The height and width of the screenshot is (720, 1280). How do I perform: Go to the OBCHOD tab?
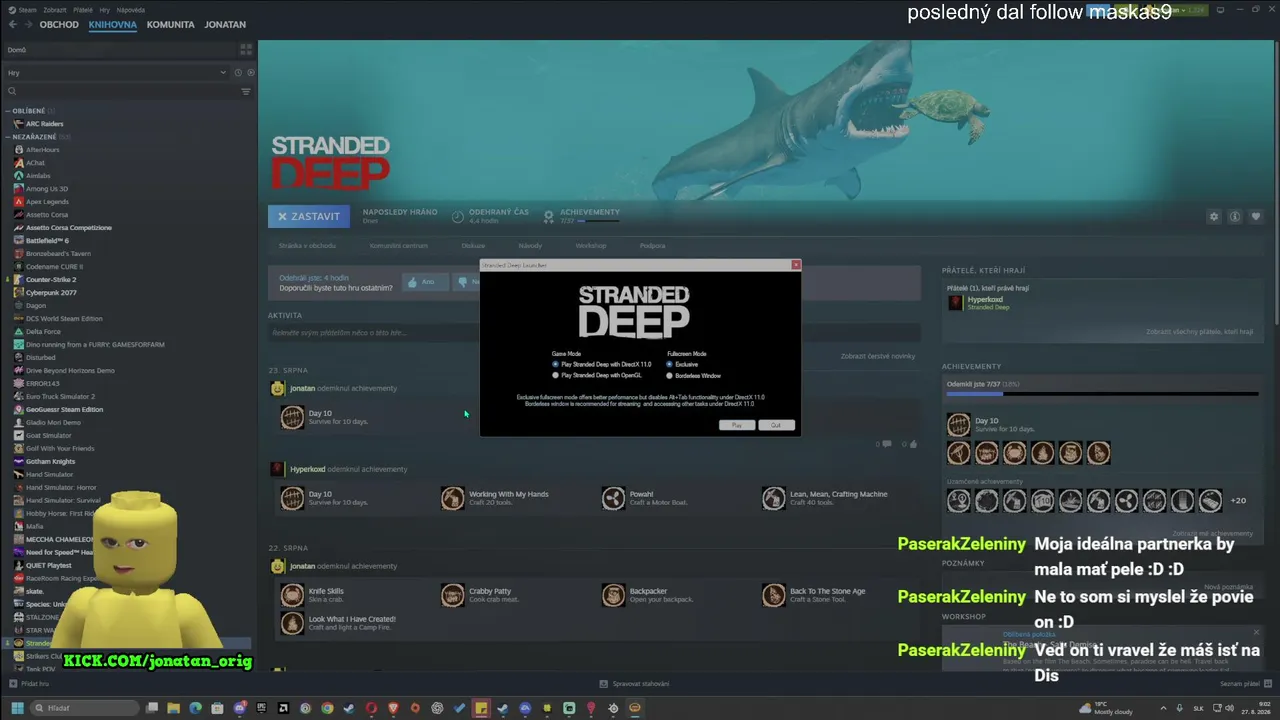(x=59, y=24)
